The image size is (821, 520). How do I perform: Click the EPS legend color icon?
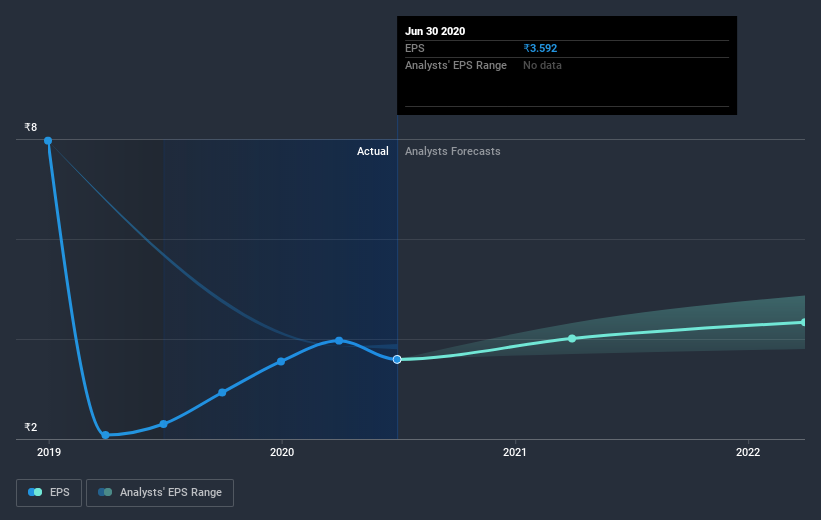[x=35, y=492]
